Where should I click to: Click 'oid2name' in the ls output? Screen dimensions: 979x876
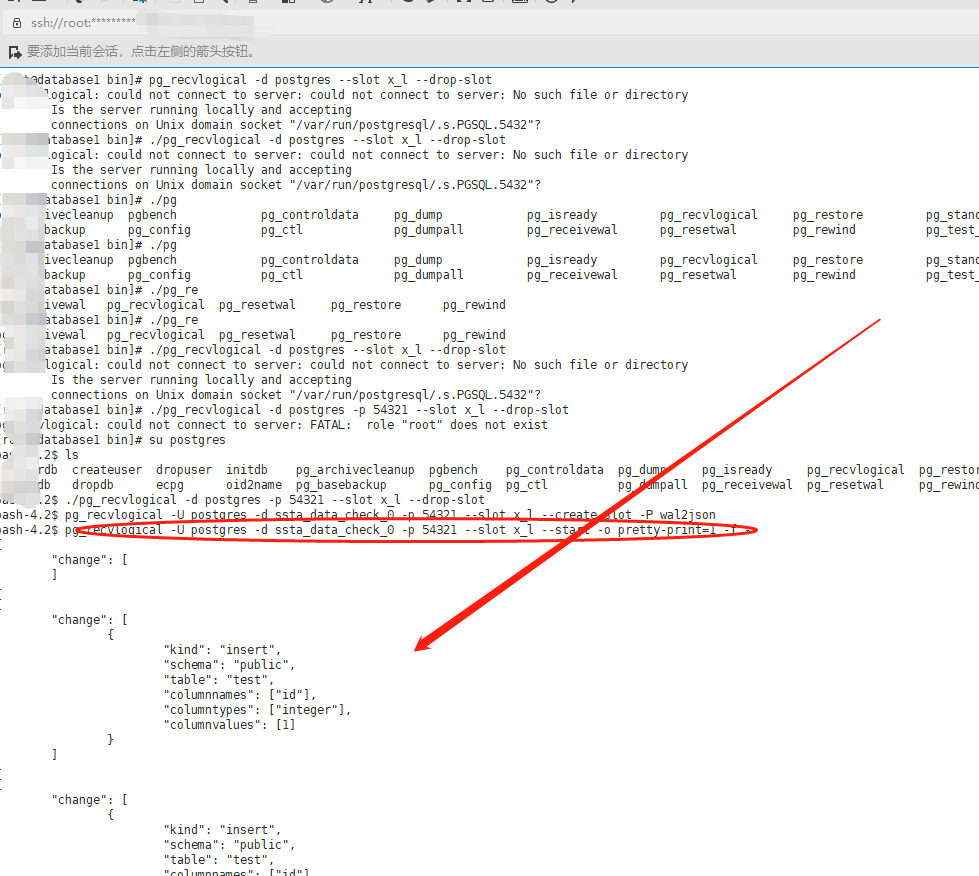coord(253,485)
